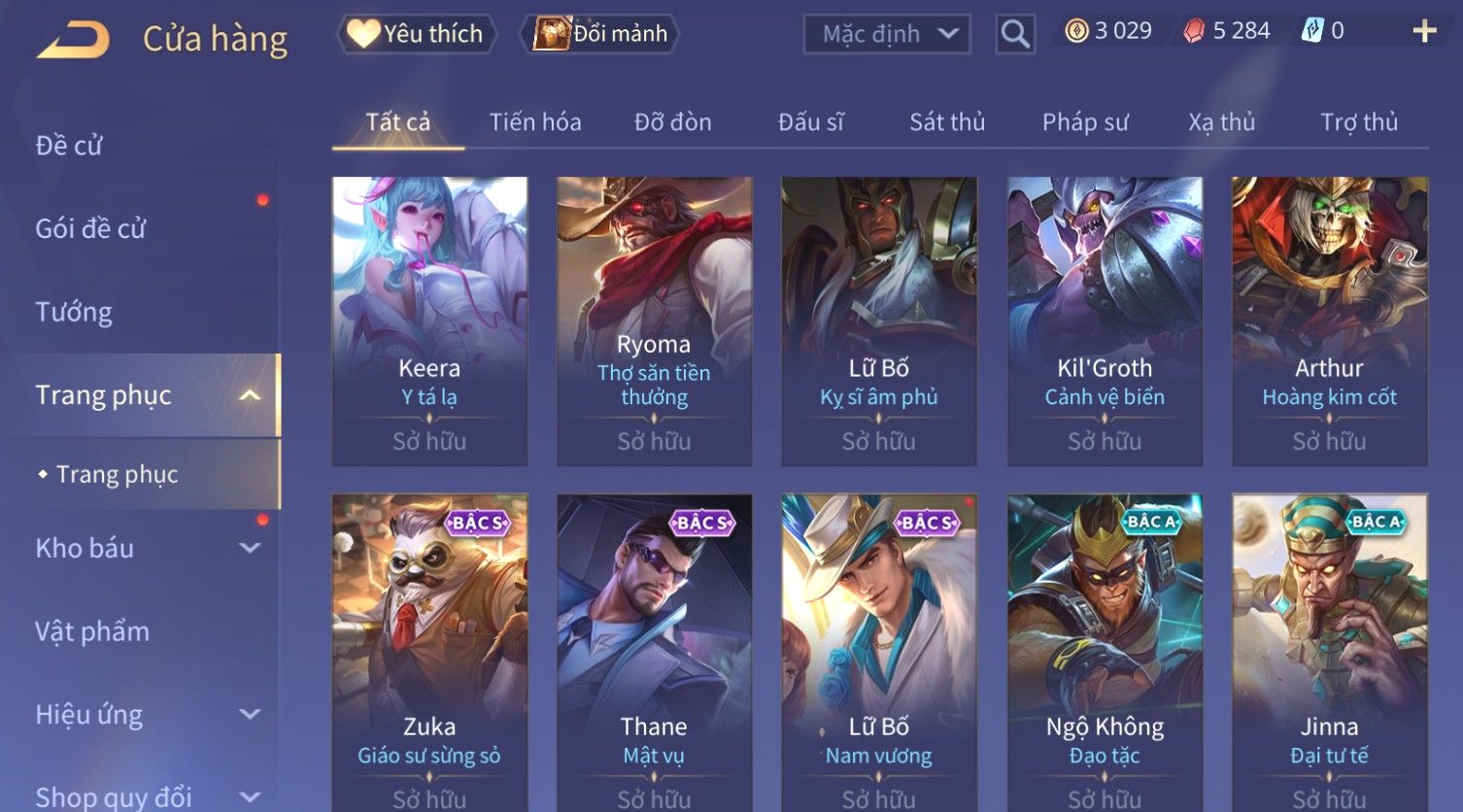Open the search magnifier icon

coord(1014,34)
